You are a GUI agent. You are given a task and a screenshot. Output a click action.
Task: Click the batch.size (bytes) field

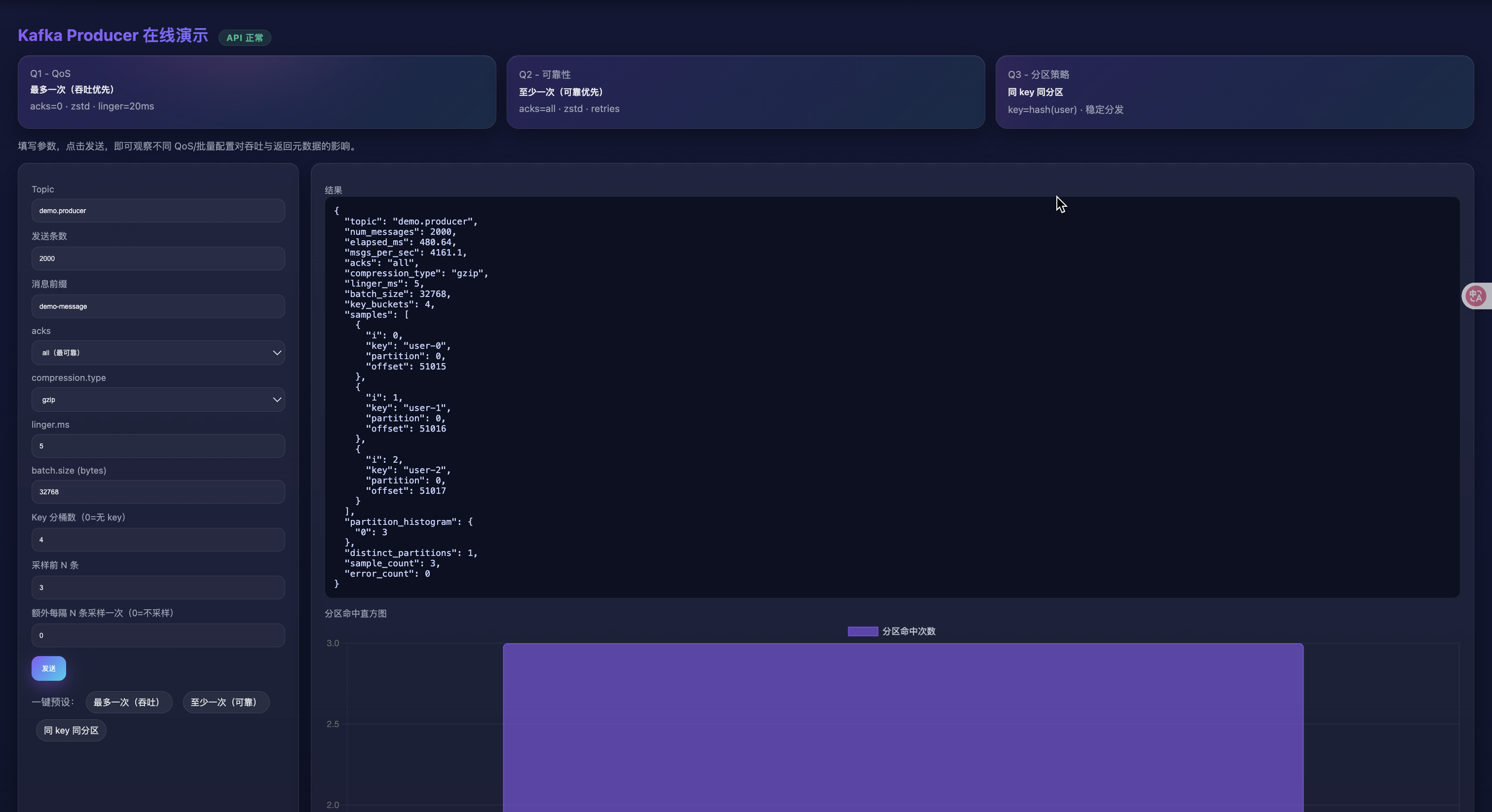[x=157, y=492]
